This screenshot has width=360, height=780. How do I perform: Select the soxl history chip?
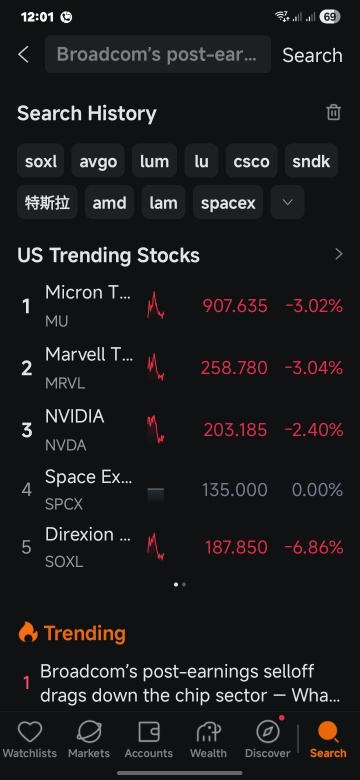click(x=41, y=161)
